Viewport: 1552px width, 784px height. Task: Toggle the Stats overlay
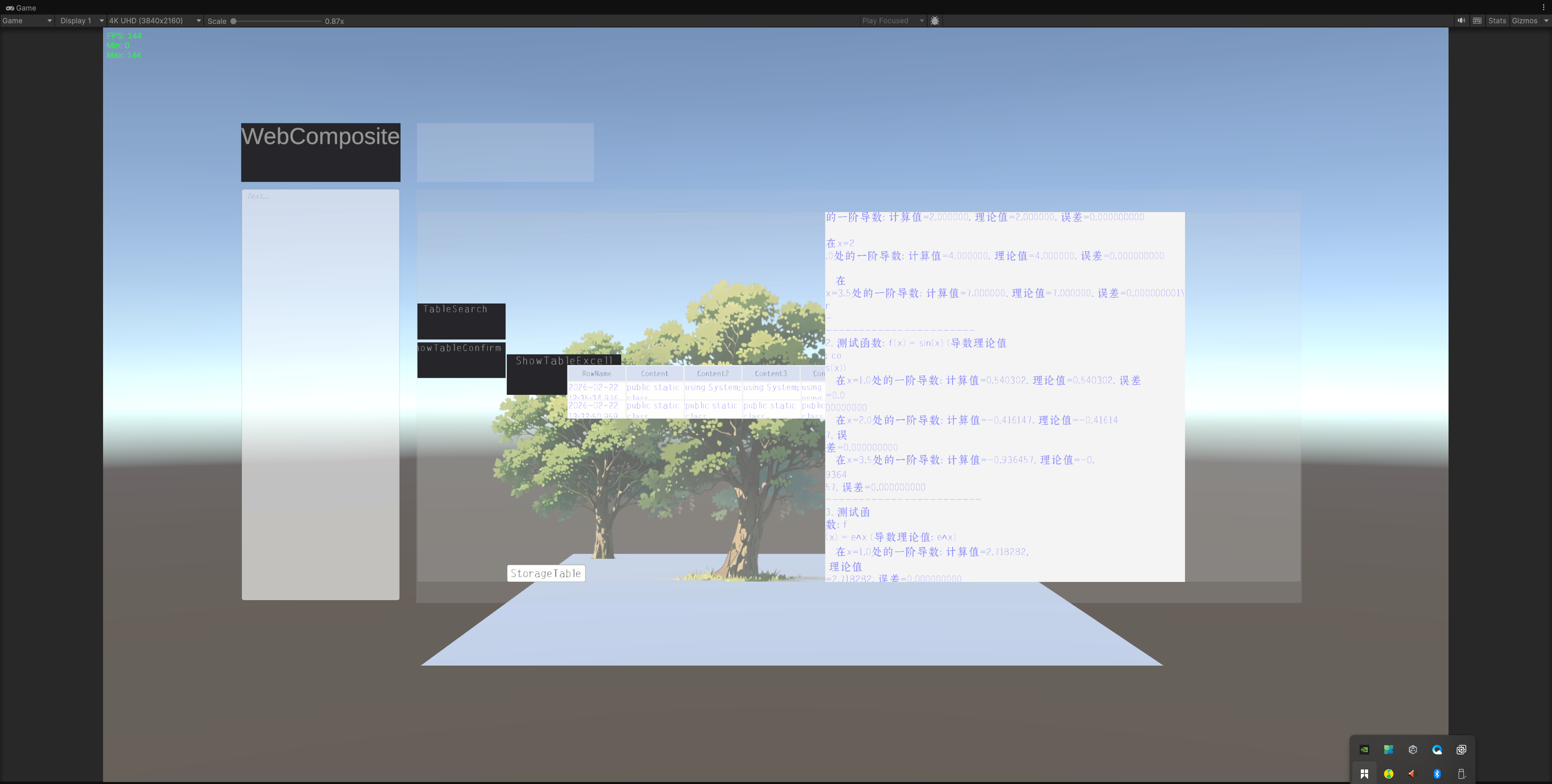pos(1497,21)
